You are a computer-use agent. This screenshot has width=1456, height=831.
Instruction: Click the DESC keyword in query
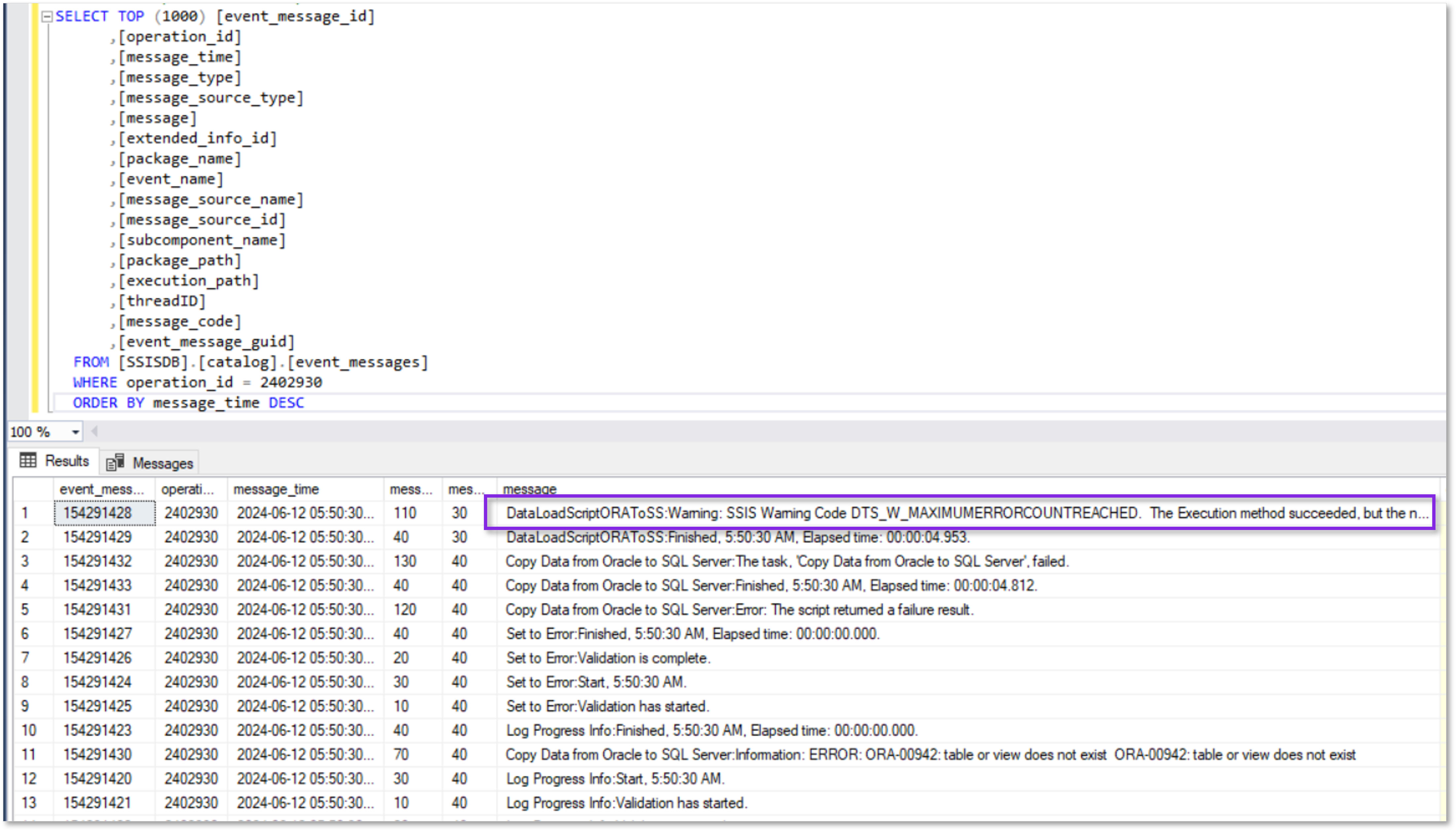point(286,403)
